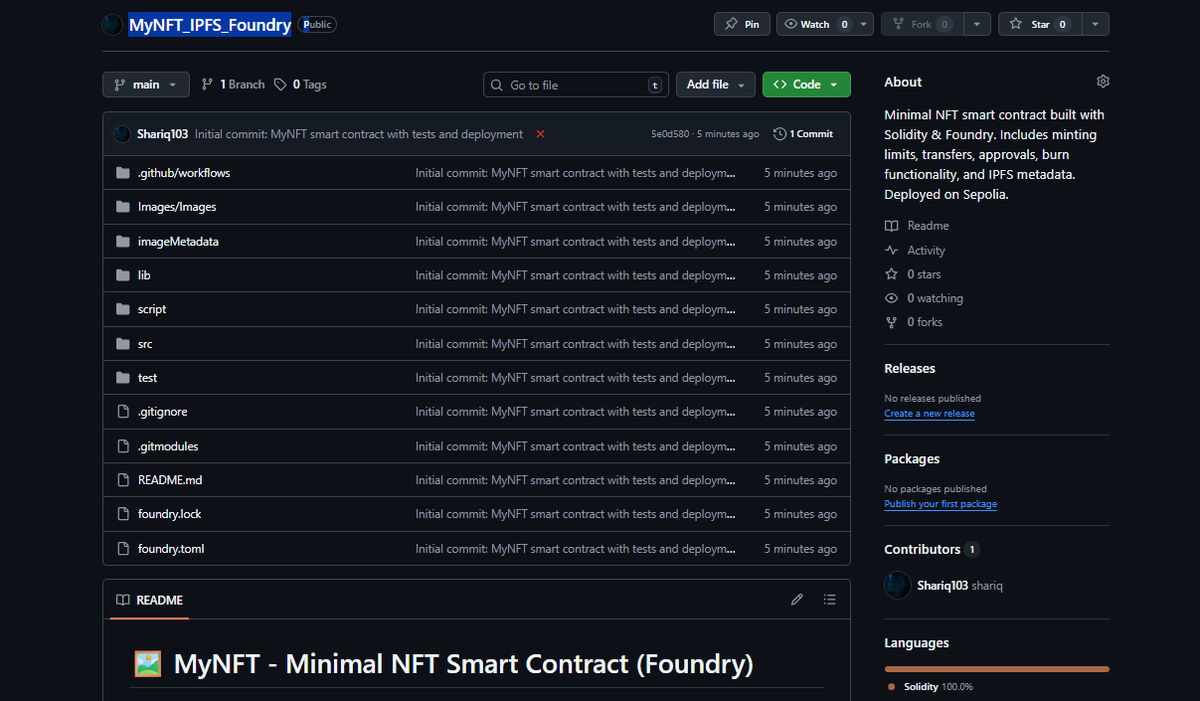Open the README outline list icon
Image resolution: width=1200 pixels, height=701 pixels.
click(x=829, y=599)
